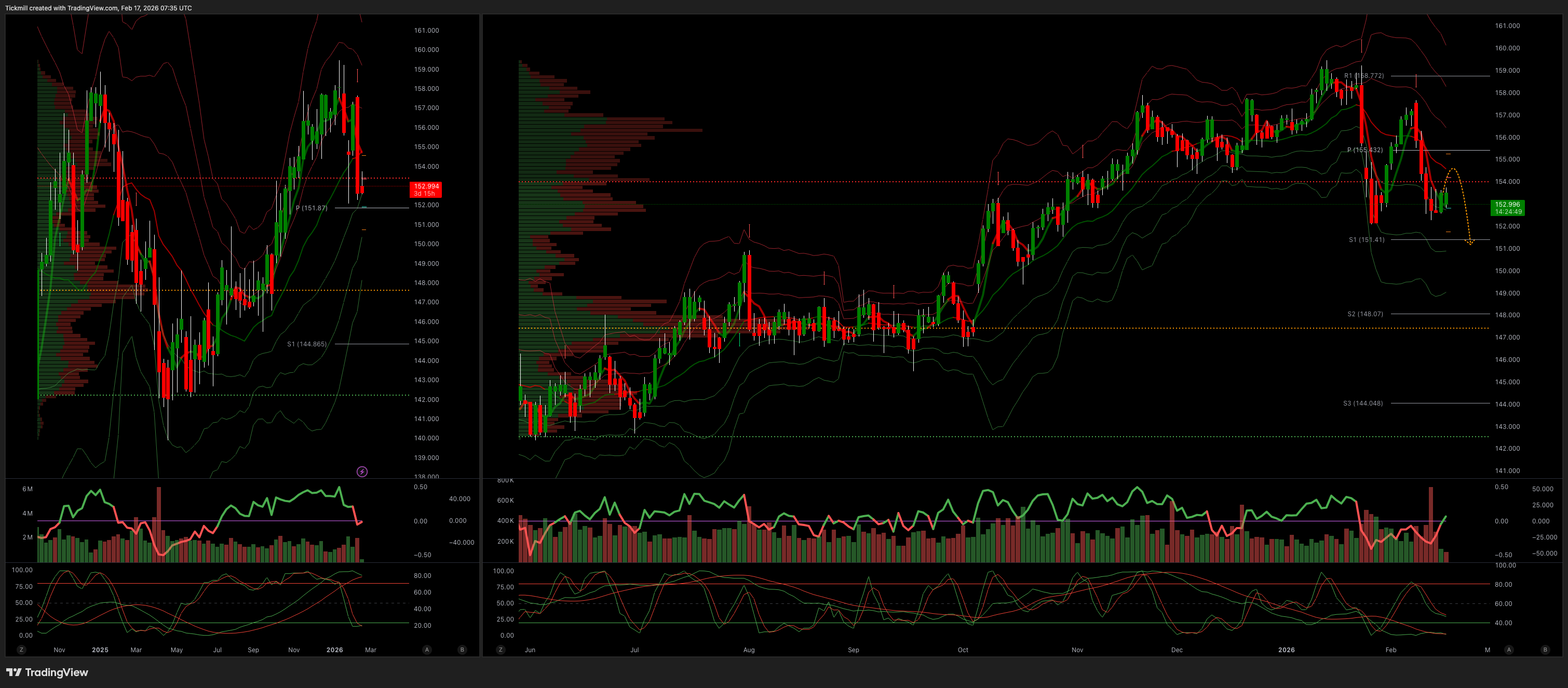Click the purple lightning bolt icon
Viewport: 1568px width, 688px height.
pos(362,472)
